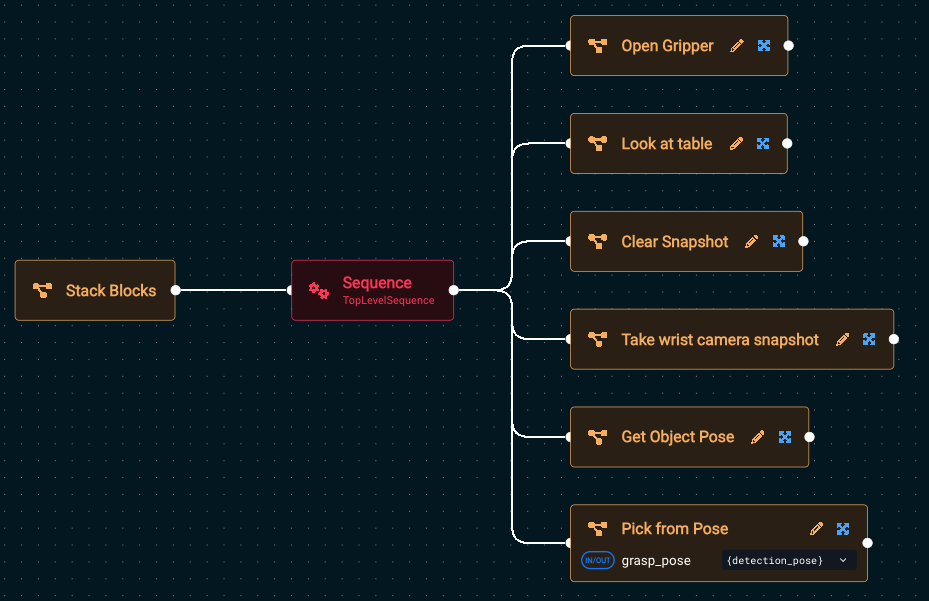This screenshot has height=601, width=929.
Task: Select the Pick from Pose node label
Action: [x=674, y=529]
